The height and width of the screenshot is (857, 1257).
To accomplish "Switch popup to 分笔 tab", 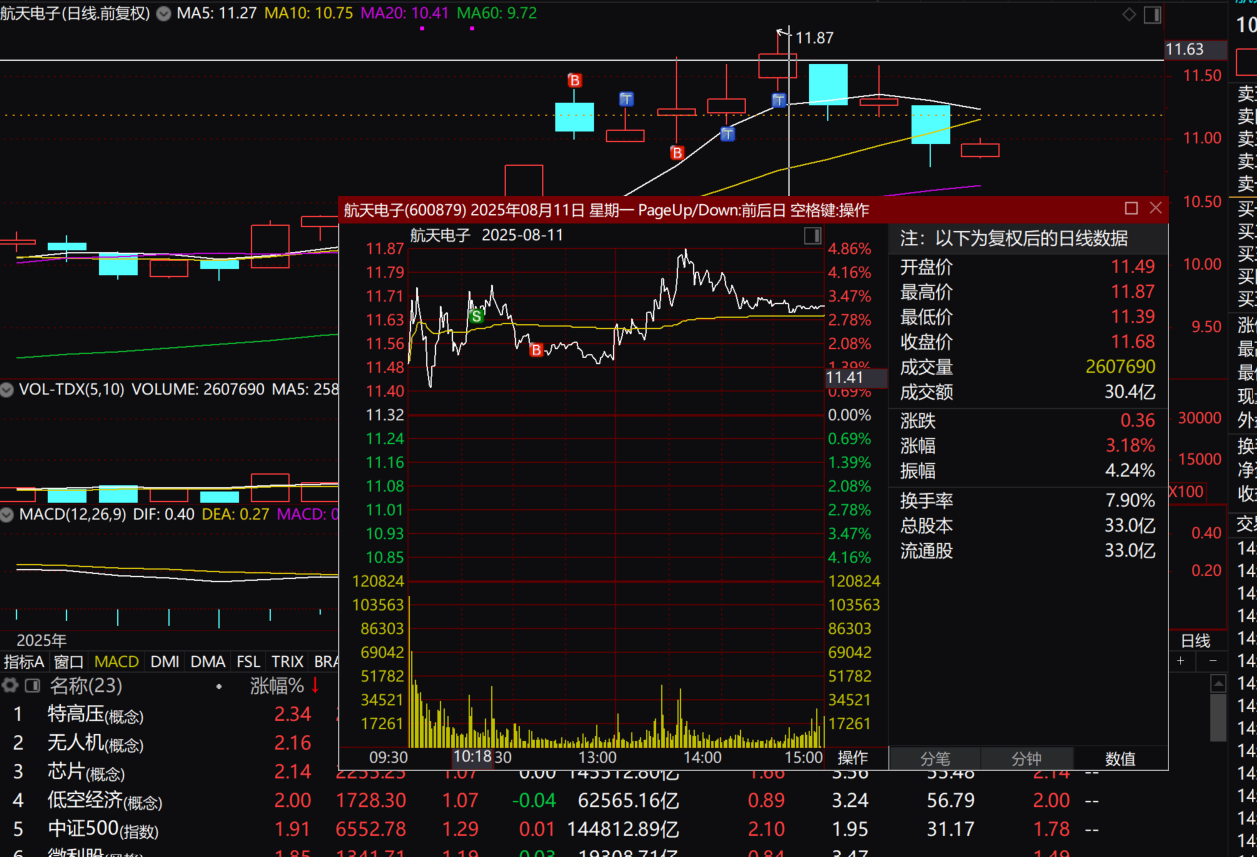I will 935,759.
